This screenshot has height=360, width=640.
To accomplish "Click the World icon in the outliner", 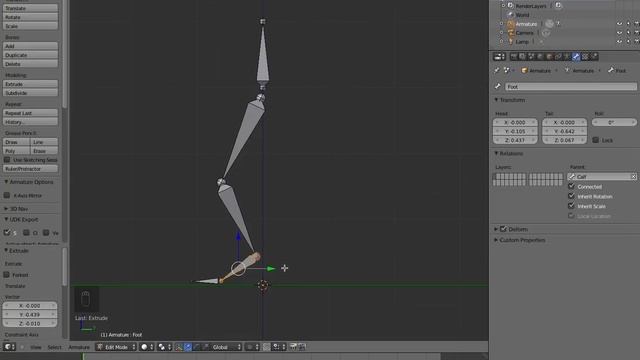I will [x=511, y=15].
